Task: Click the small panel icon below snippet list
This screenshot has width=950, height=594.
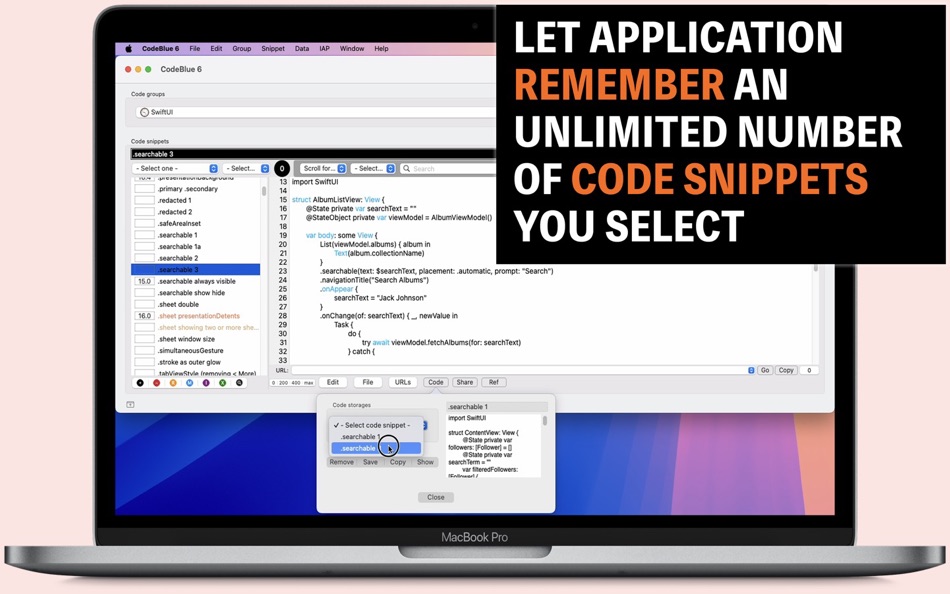Action: coord(130,404)
